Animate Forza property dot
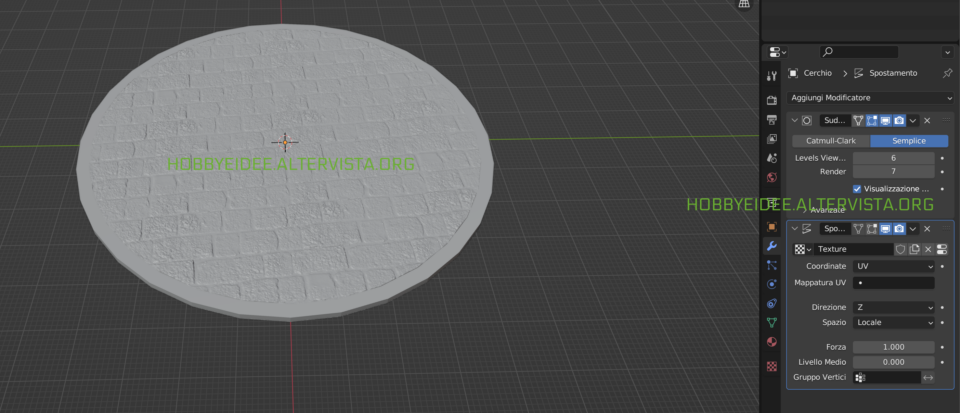The height and width of the screenshot is (413, 960). (x=942, y=347)
